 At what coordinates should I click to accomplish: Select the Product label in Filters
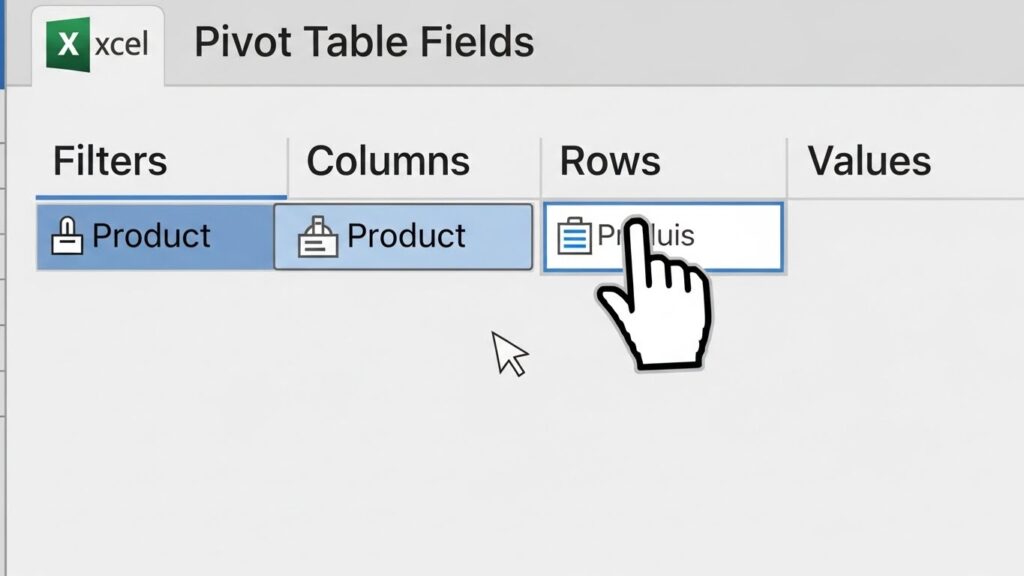pos(151,236)
